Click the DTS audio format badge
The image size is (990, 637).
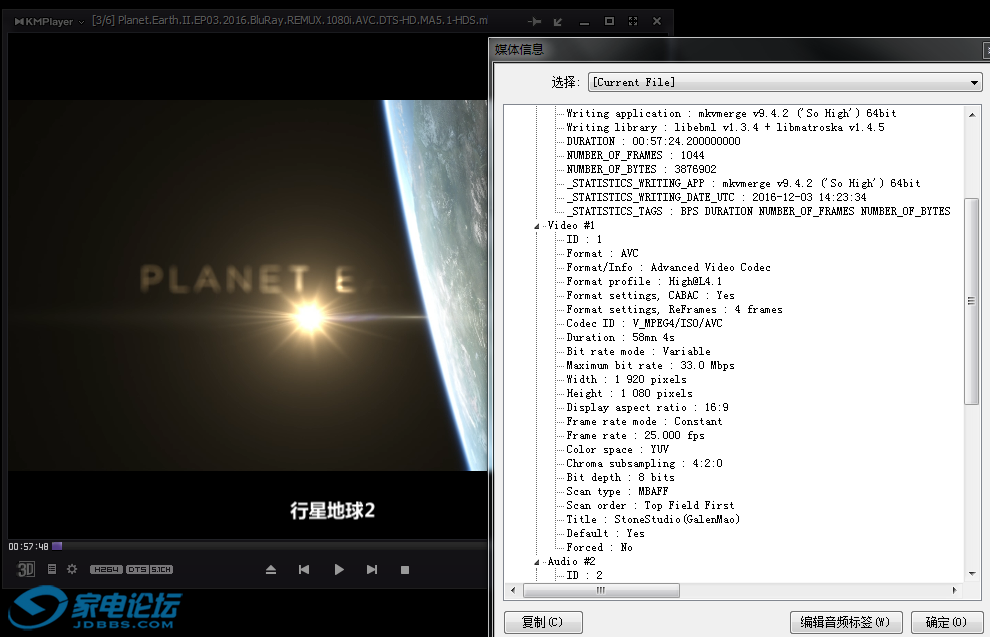click(135, 568)
